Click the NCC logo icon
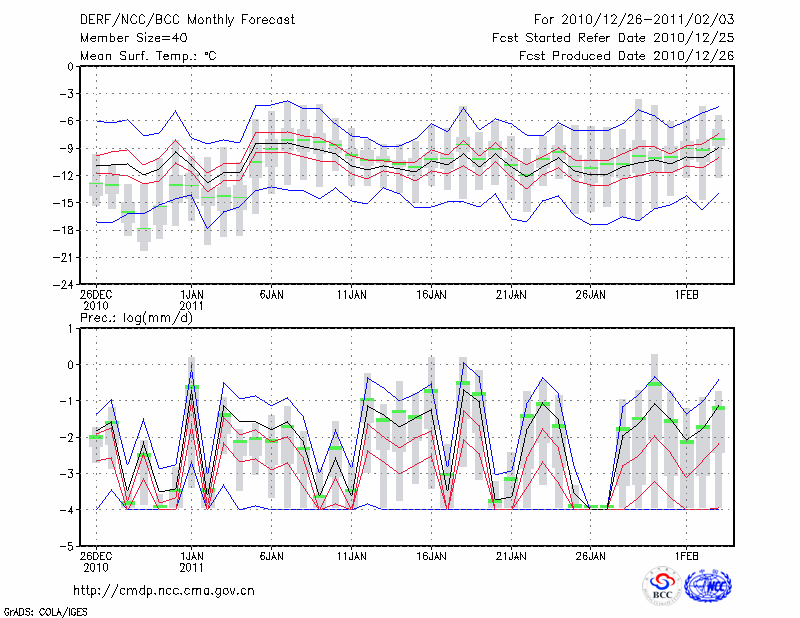 pos(707,586)
